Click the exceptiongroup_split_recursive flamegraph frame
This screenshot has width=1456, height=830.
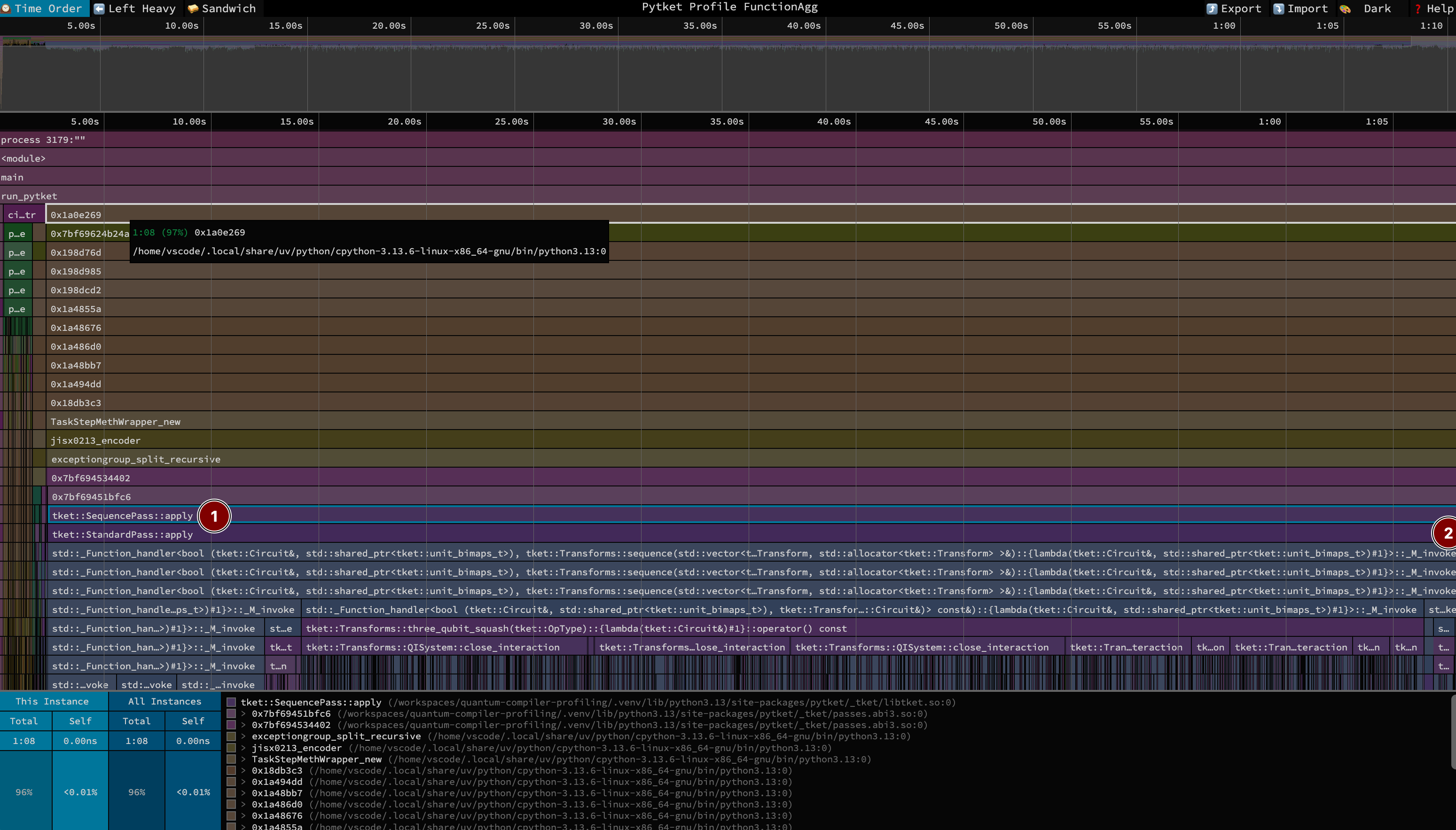coord(136,460)
